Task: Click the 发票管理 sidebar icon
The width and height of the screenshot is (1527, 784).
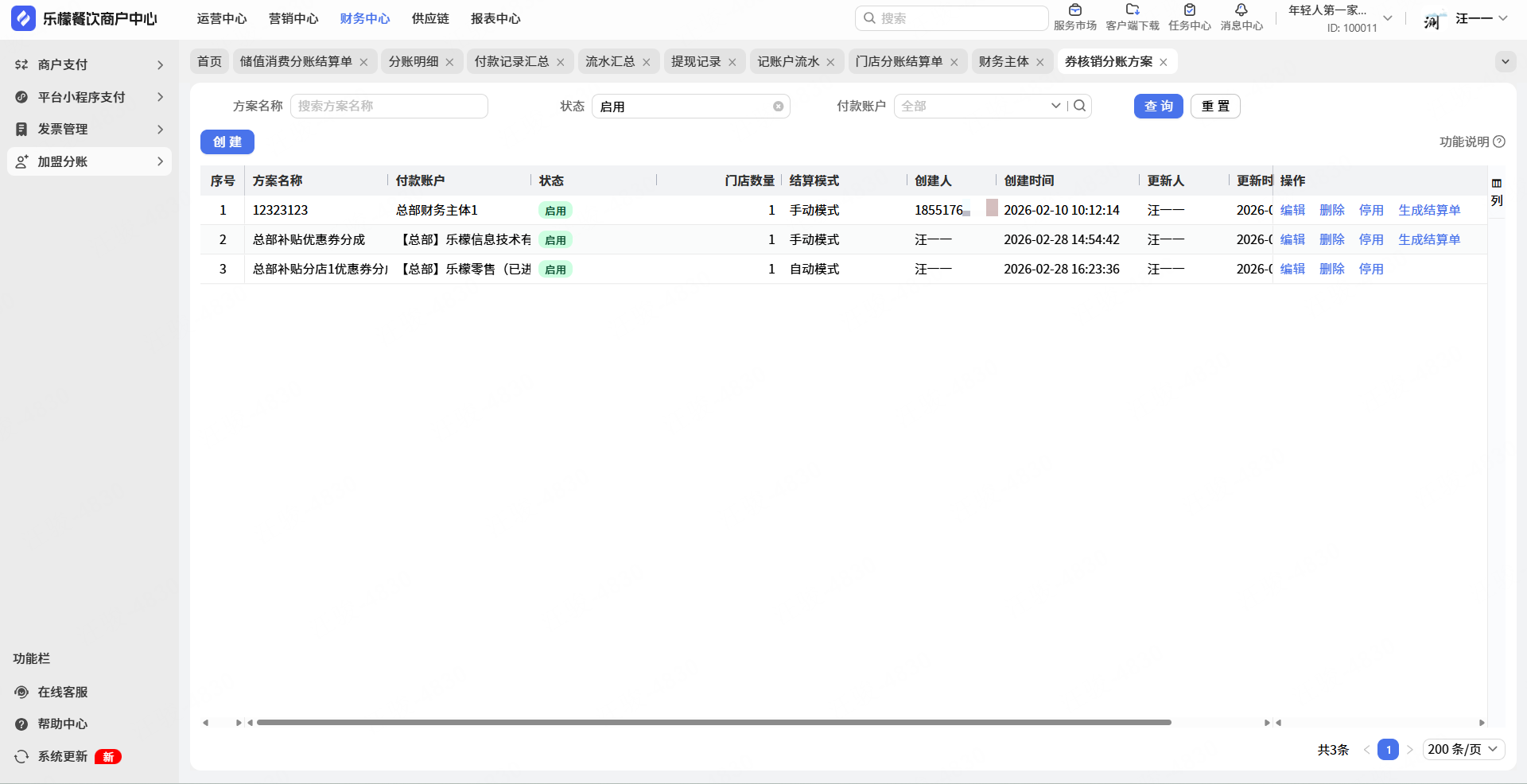Action: pyautogui.click(x=21, y=129)
